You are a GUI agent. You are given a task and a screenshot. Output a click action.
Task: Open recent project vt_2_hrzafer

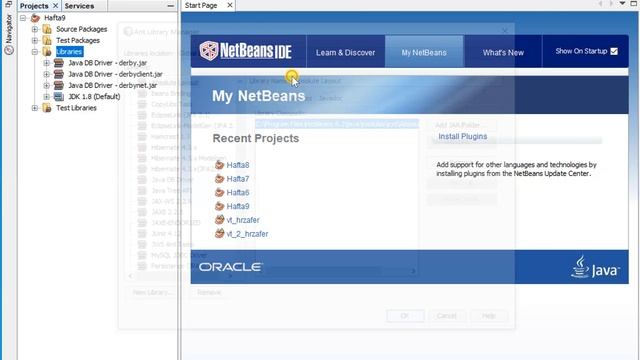[x=247, y=234]
